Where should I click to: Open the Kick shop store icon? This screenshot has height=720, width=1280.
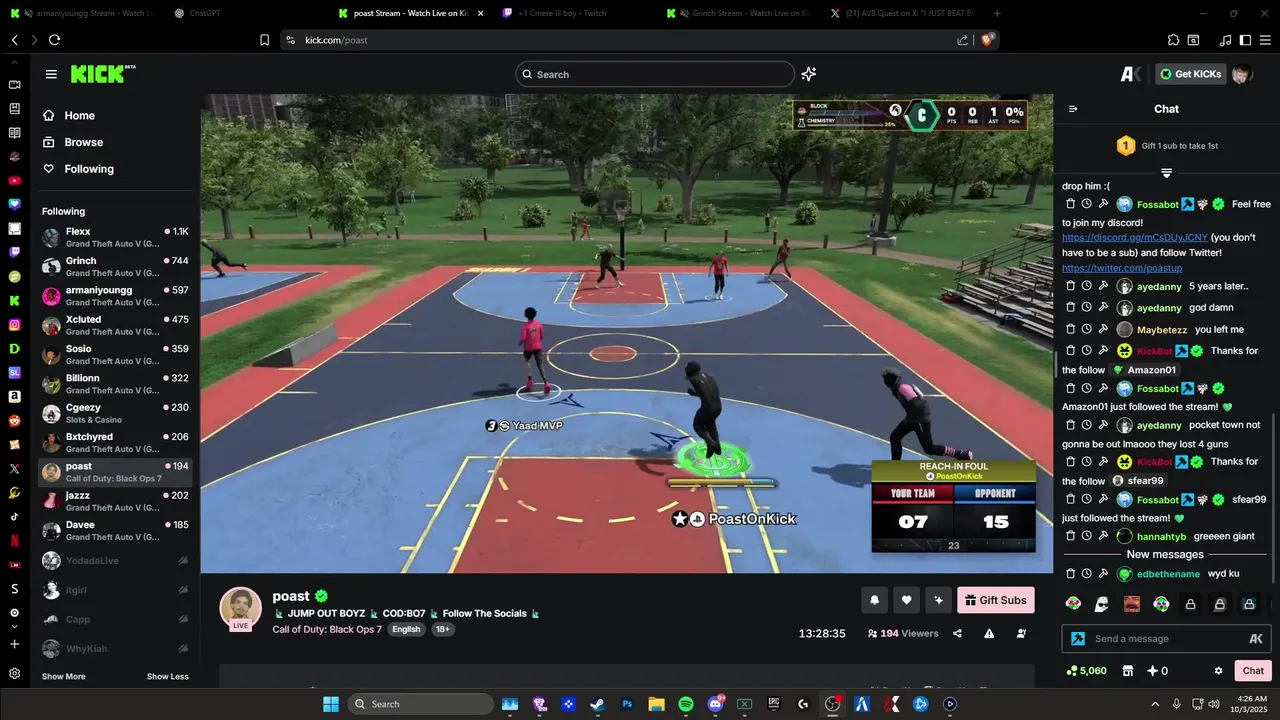click(x=1128, y=671)
